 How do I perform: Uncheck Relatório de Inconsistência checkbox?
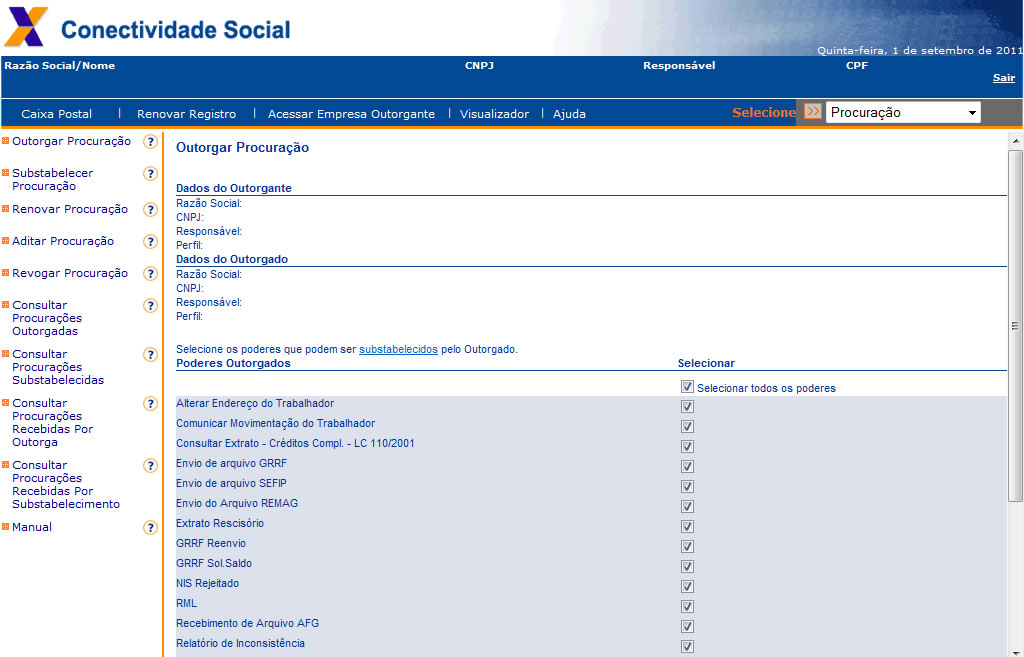687,647
